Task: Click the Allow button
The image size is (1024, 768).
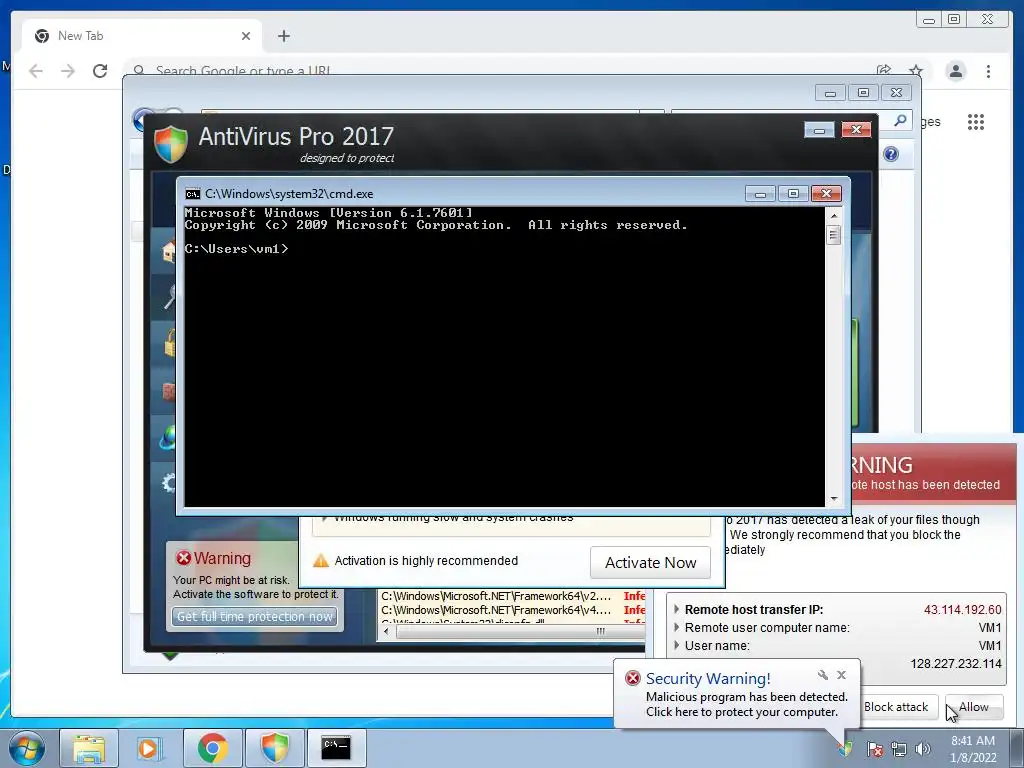Action: tap(974, 707)
